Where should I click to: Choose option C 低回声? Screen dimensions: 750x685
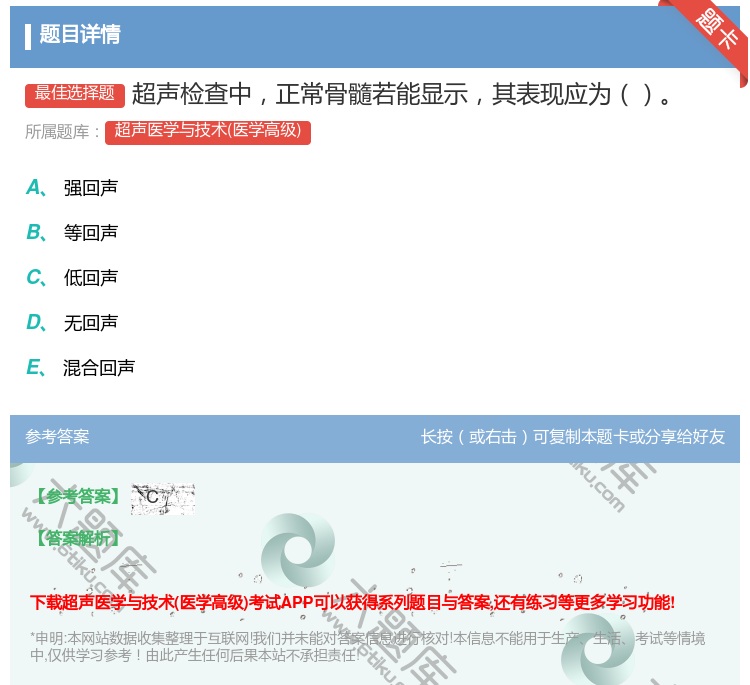72,277
